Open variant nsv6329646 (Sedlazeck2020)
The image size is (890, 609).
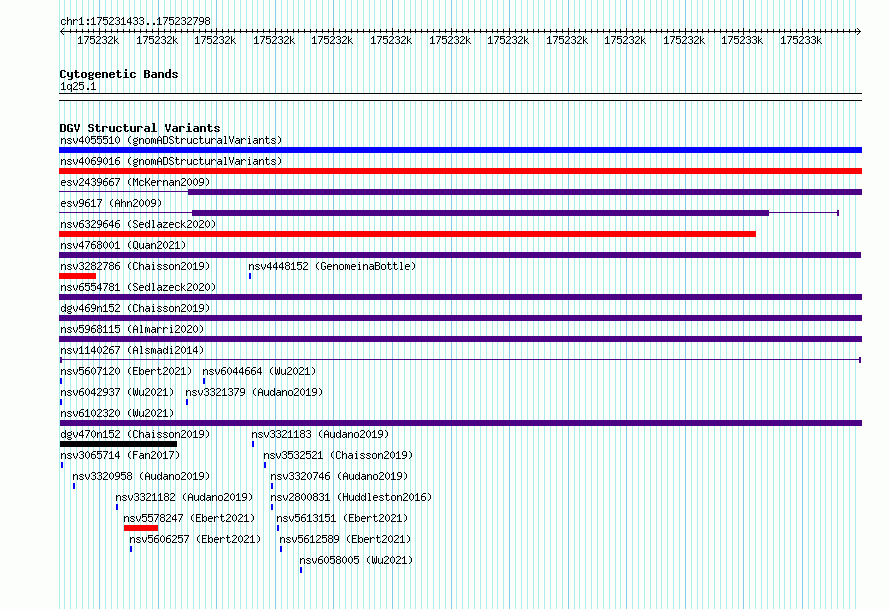[x=138, y=224]
